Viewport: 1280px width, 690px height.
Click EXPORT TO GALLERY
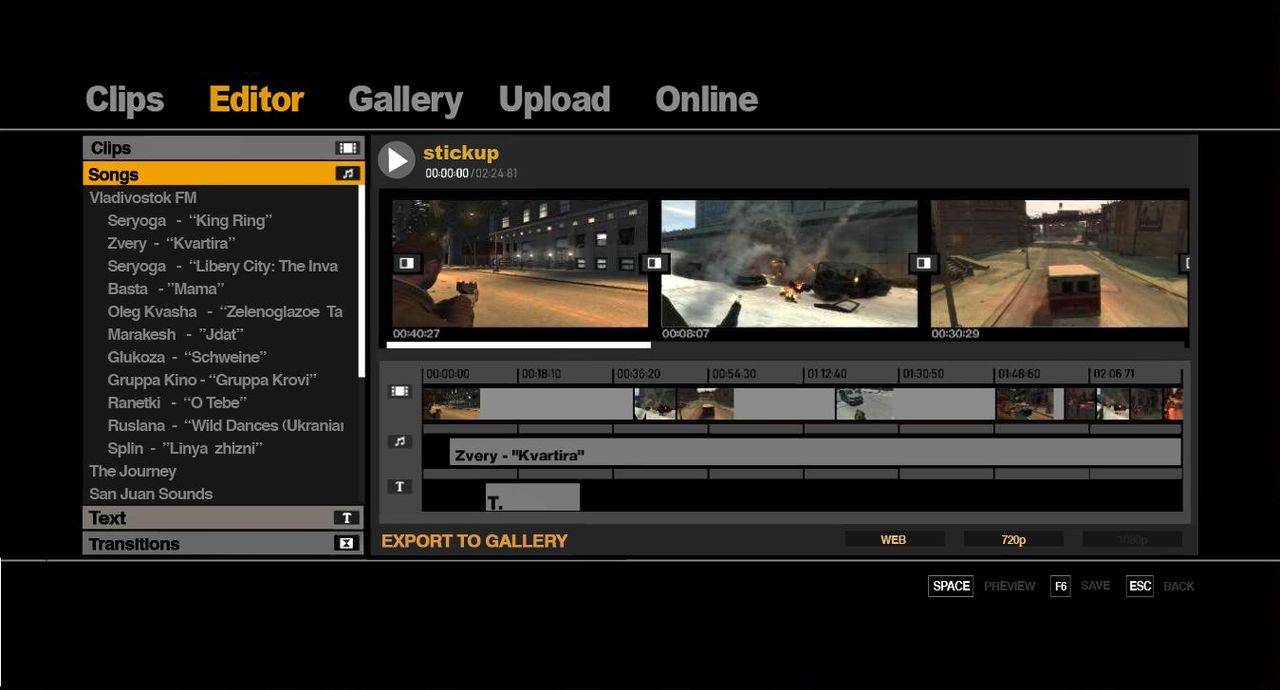tap(474, 541)
